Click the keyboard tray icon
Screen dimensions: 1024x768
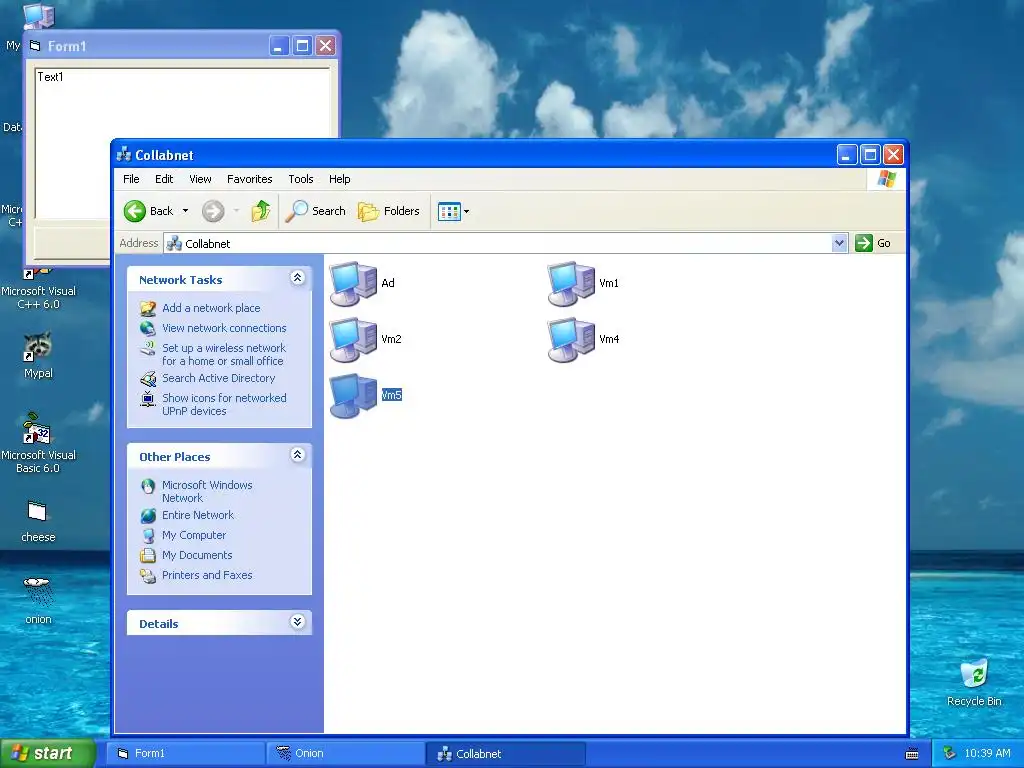912,754
